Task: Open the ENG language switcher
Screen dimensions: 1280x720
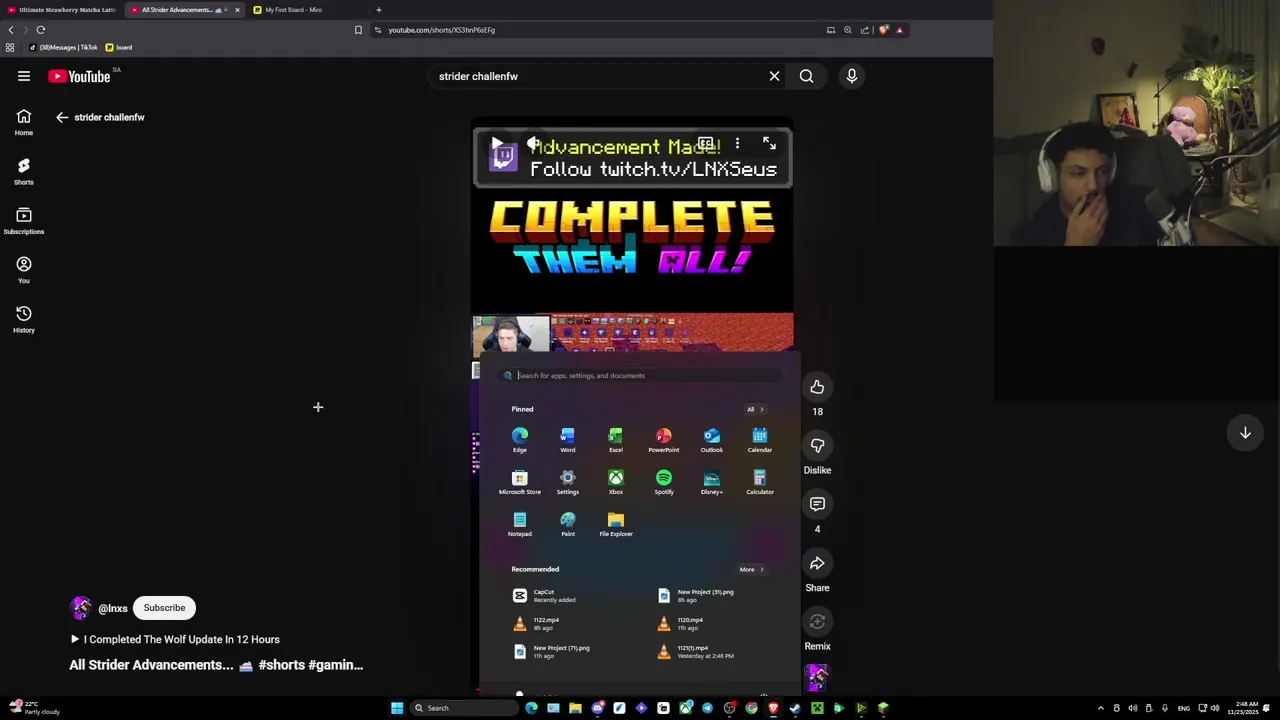Action: coord(1184,708)
